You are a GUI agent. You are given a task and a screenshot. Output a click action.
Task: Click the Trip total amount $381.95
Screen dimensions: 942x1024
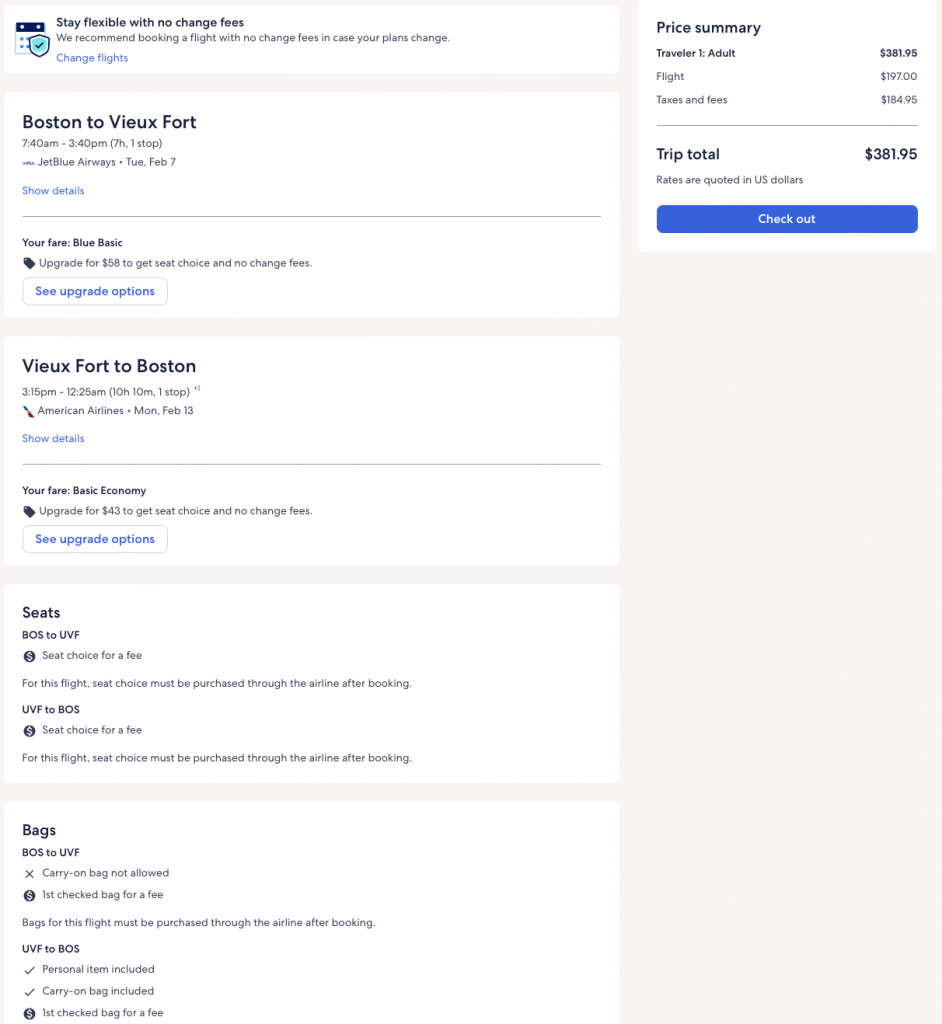tap(890, 155)
